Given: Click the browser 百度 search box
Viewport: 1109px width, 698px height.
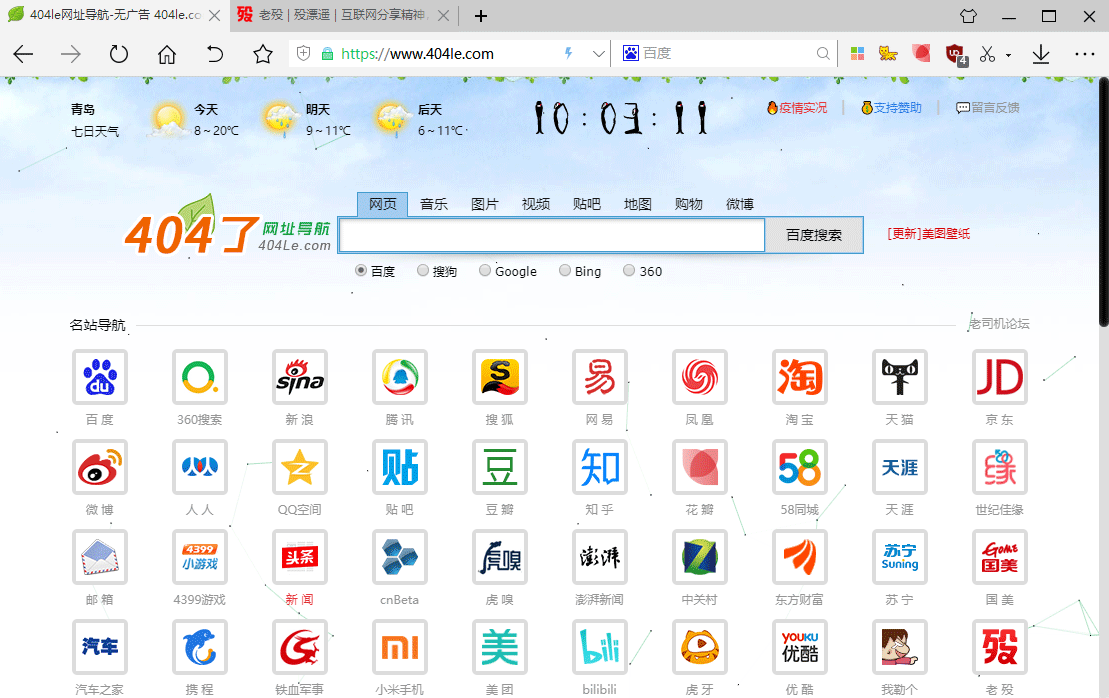Looking at the screenshot, I should 726,54.
